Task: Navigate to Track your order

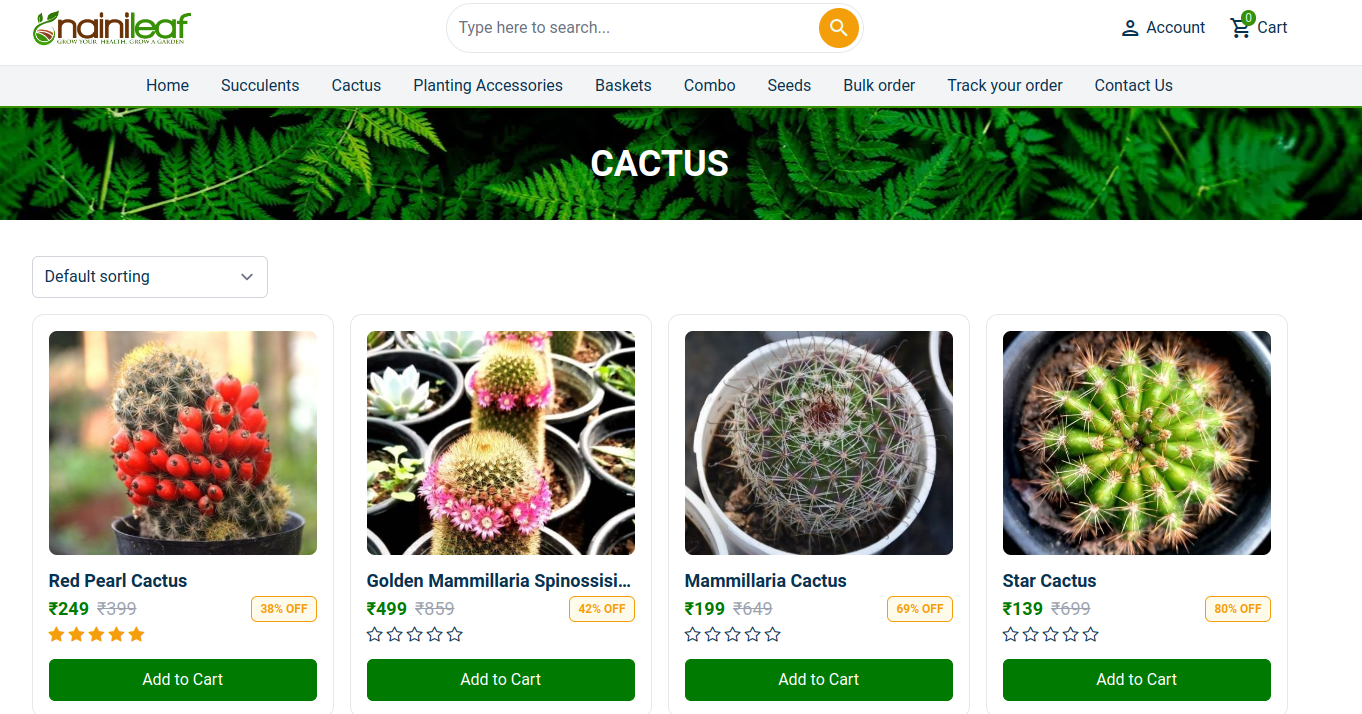Action: click(x=1004, y=85)
